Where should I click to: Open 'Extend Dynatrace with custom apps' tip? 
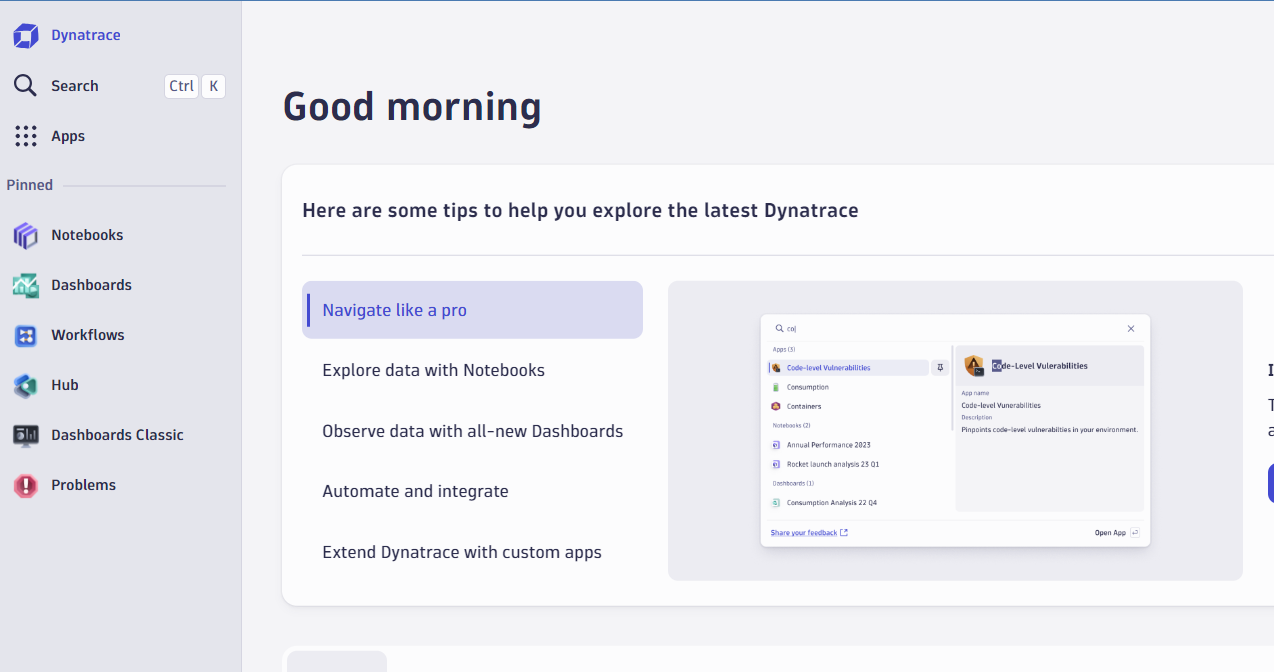[x=461, y=552]
